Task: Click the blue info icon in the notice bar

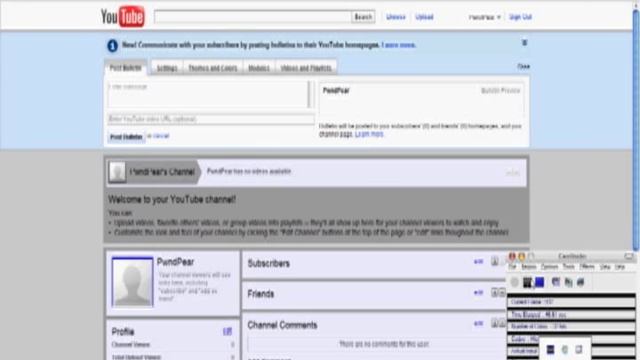Action: pos(112,46)
